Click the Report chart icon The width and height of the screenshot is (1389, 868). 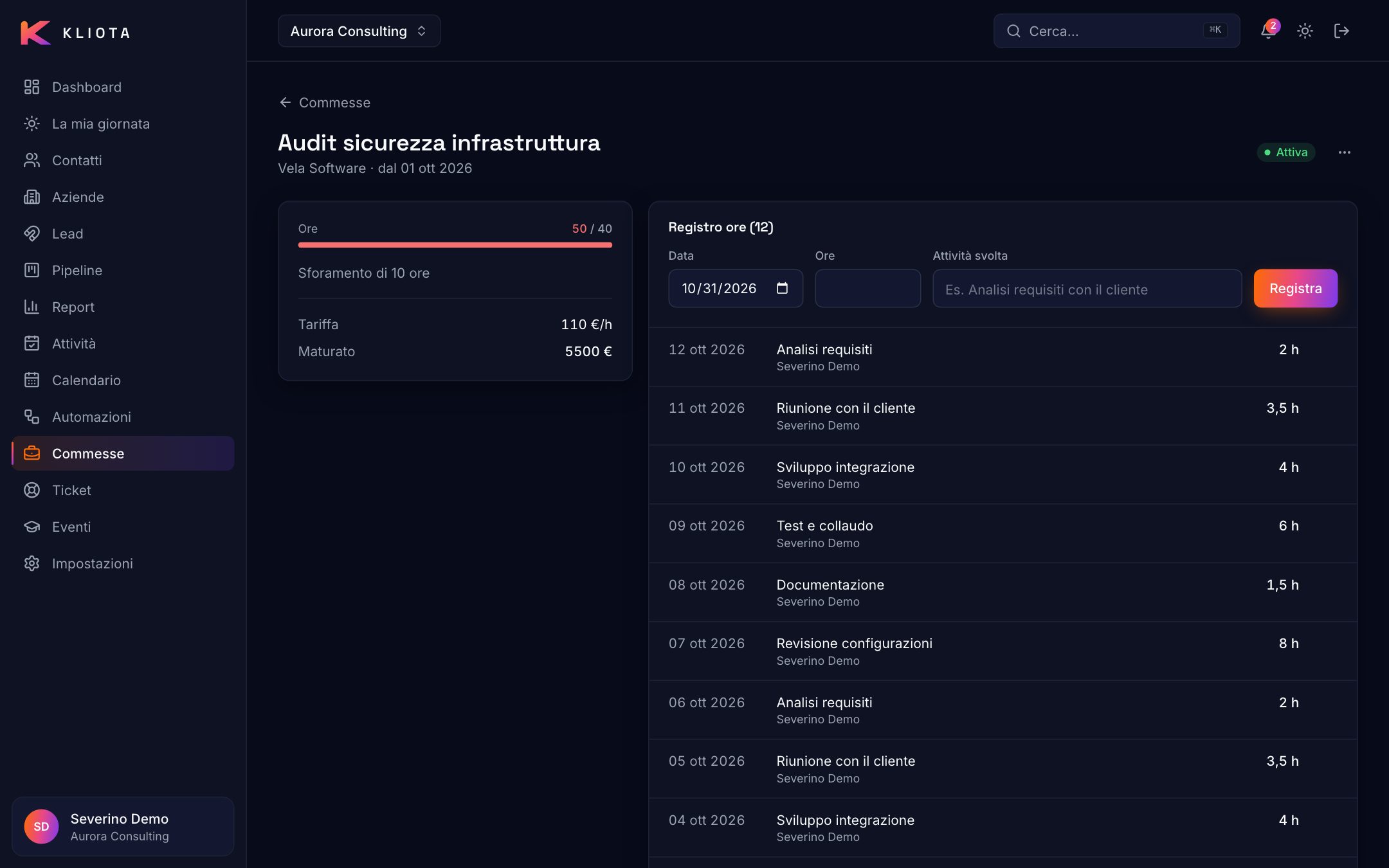point(32,307)
